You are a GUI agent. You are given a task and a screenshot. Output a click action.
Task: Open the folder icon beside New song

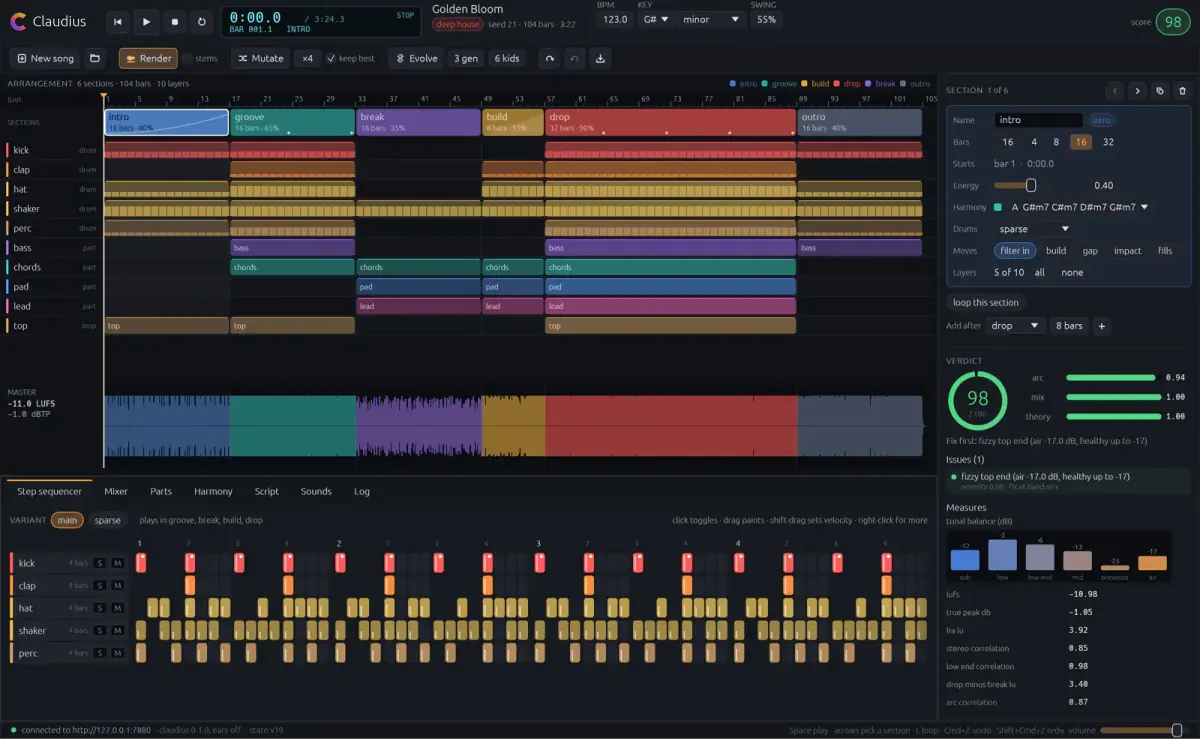[x=94, y=58]
